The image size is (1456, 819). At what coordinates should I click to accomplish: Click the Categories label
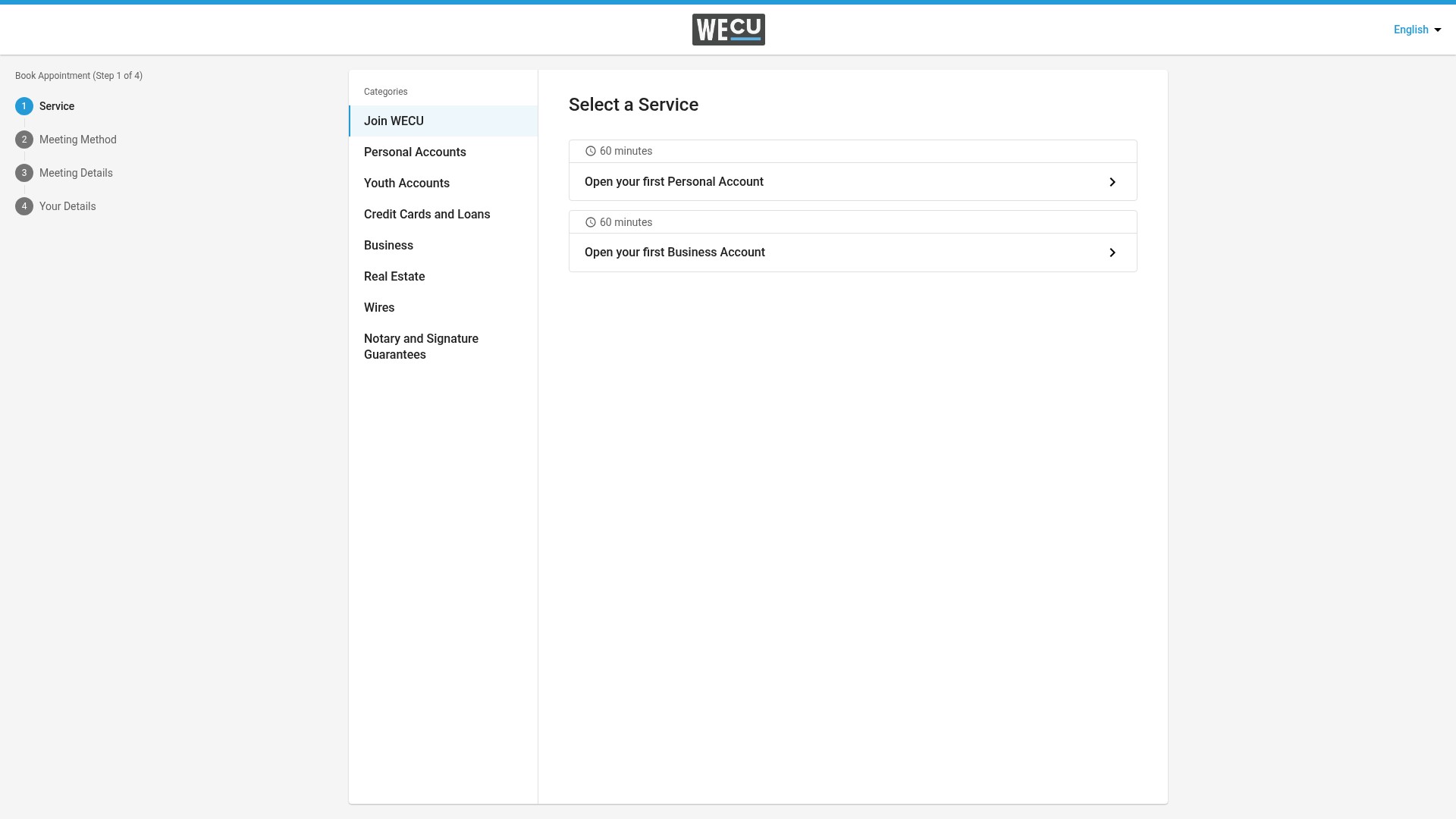(386, 92)
